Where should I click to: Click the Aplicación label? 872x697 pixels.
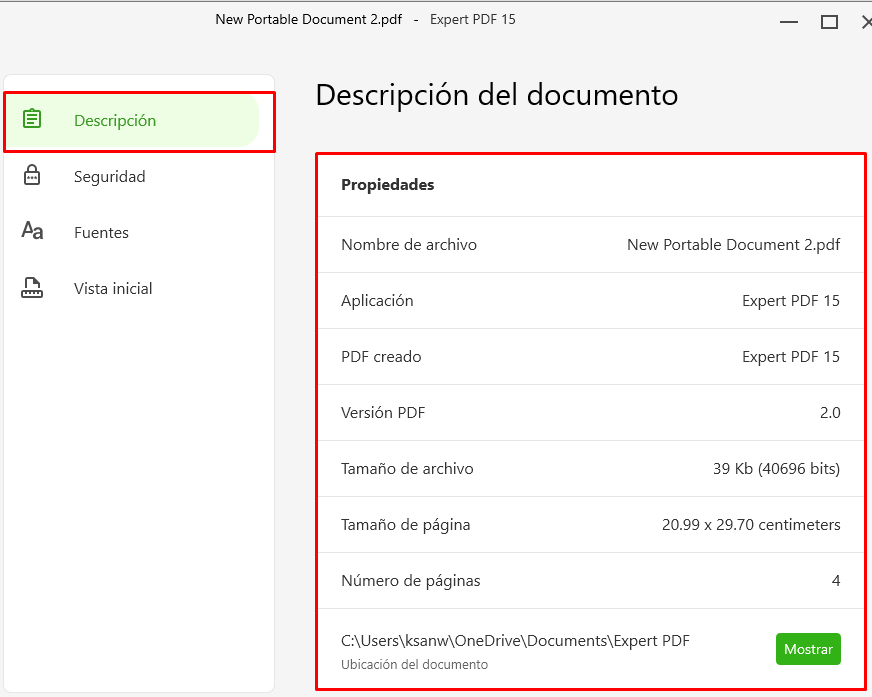point(377,301)
